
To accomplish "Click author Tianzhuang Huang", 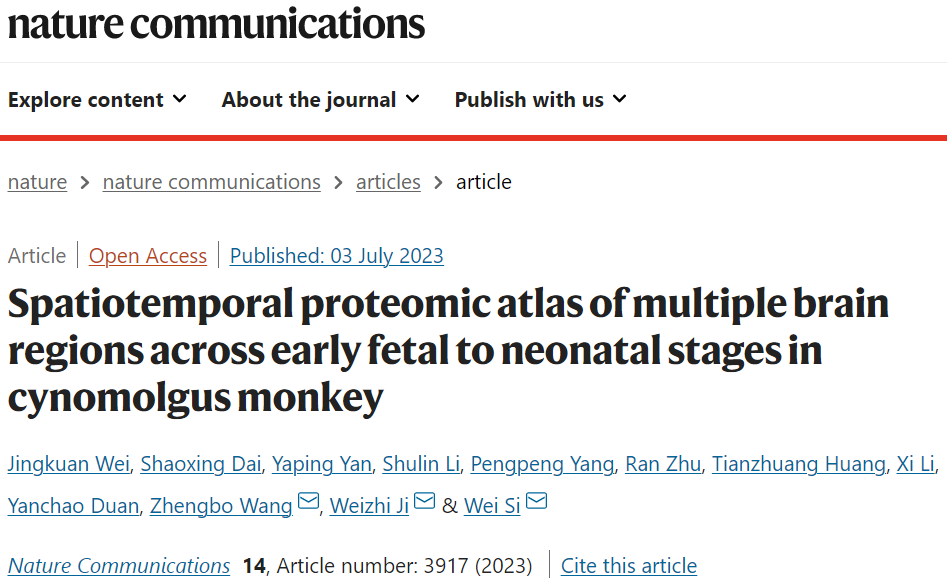I will [799, 464].
